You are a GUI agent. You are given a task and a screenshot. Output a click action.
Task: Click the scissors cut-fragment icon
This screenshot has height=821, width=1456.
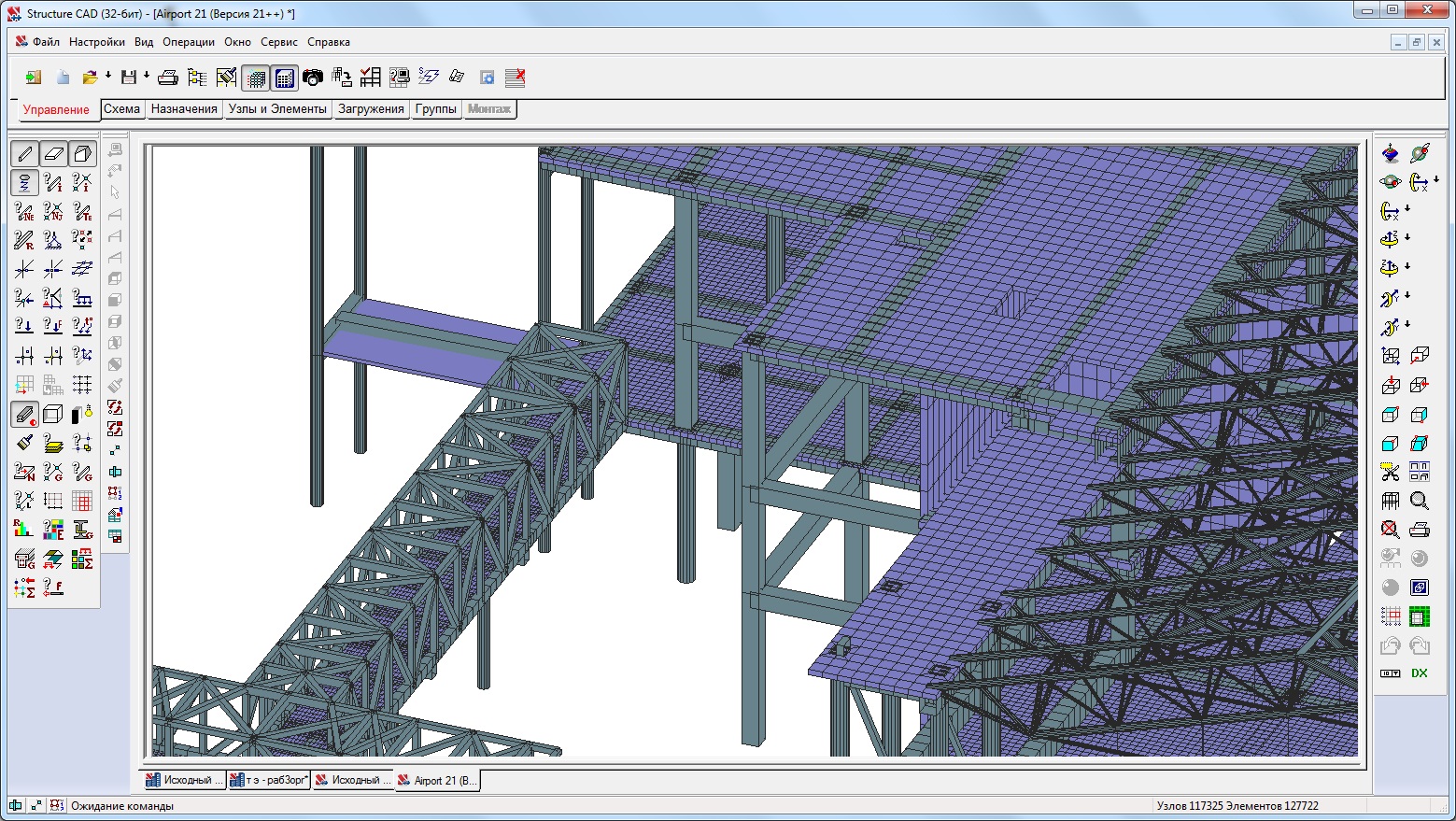pyautogui.click(x=1391, y=473)
